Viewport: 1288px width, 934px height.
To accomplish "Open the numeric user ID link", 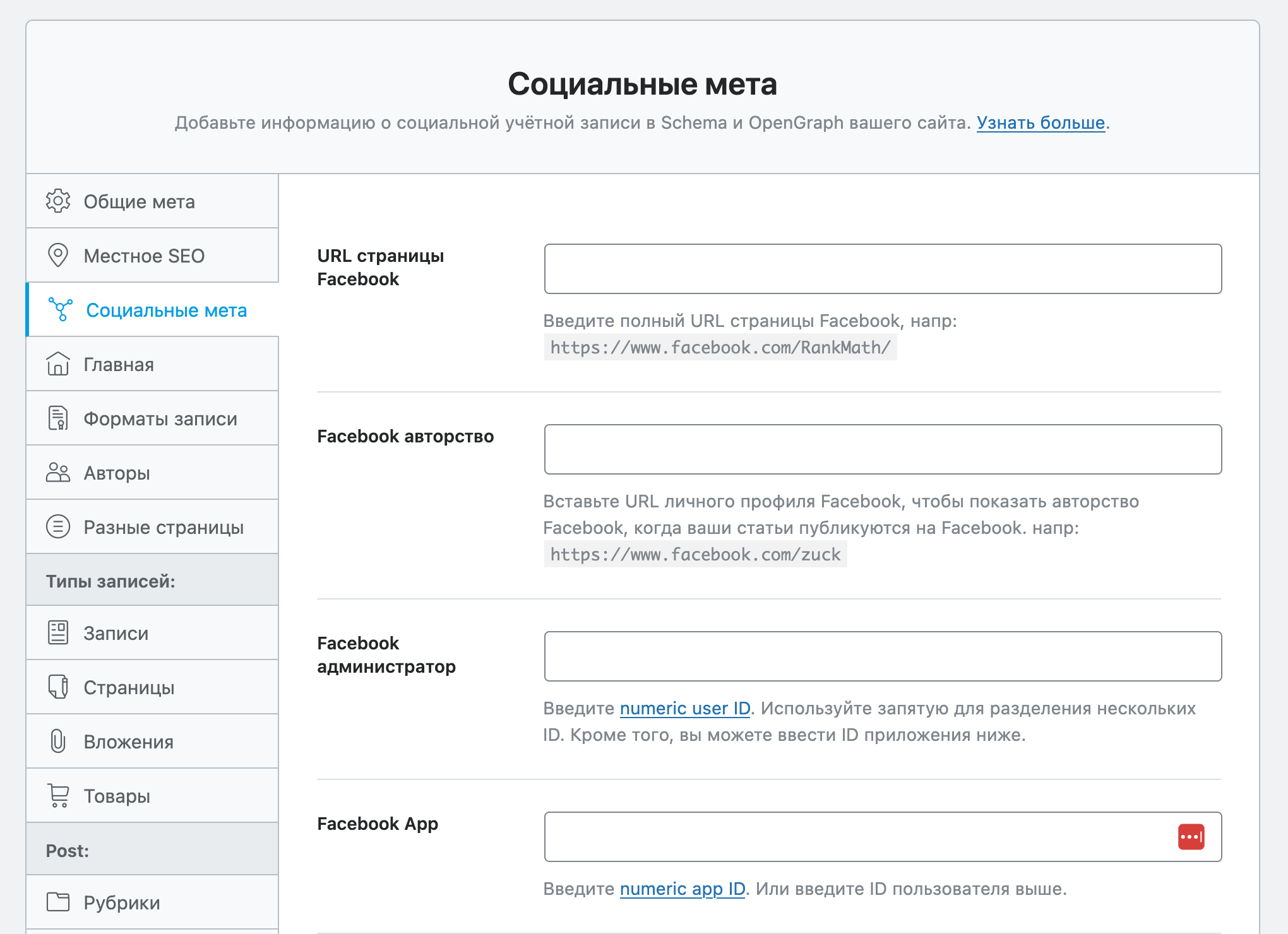I will coord(685,709).
